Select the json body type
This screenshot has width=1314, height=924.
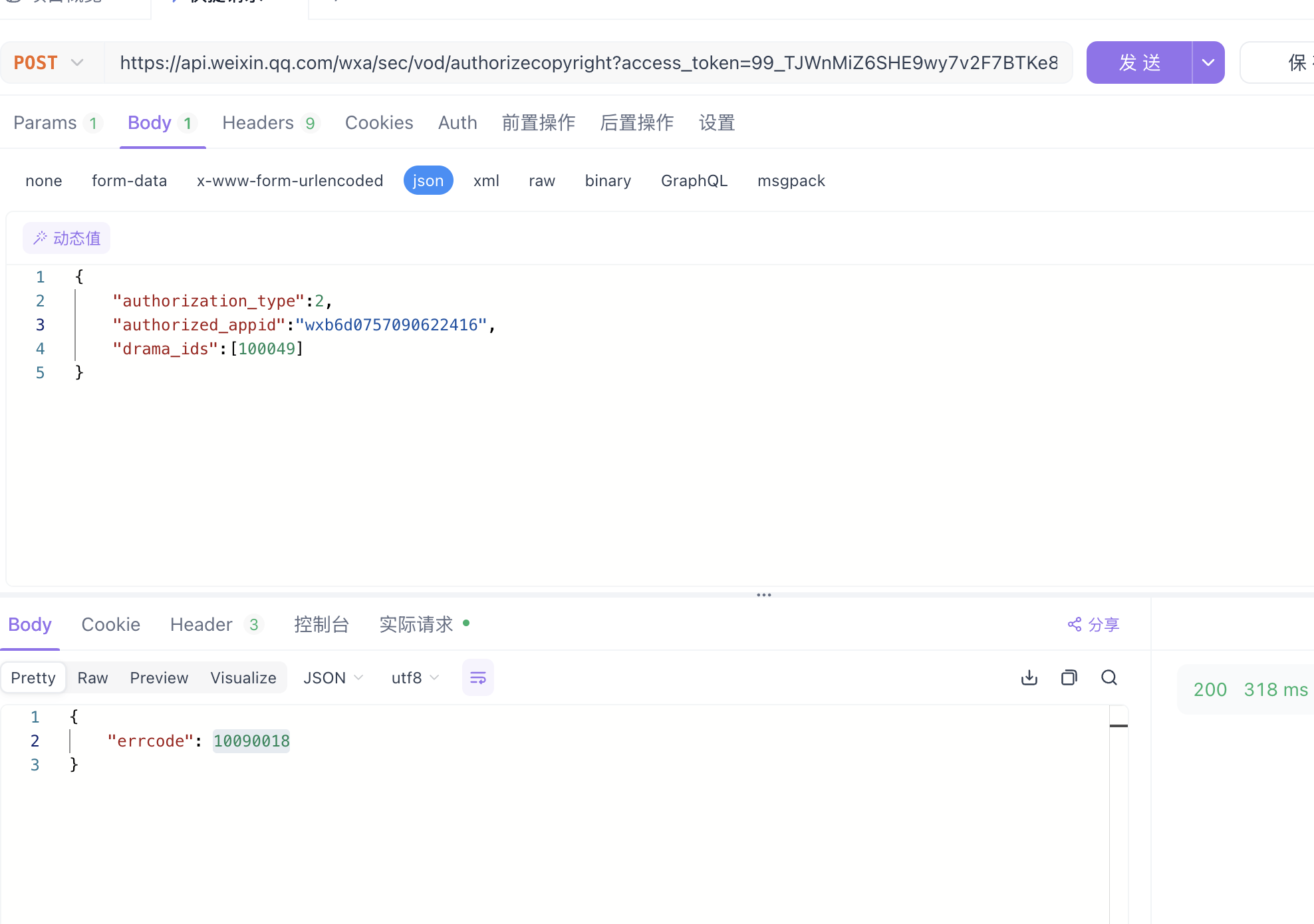(x=428, y=180)
